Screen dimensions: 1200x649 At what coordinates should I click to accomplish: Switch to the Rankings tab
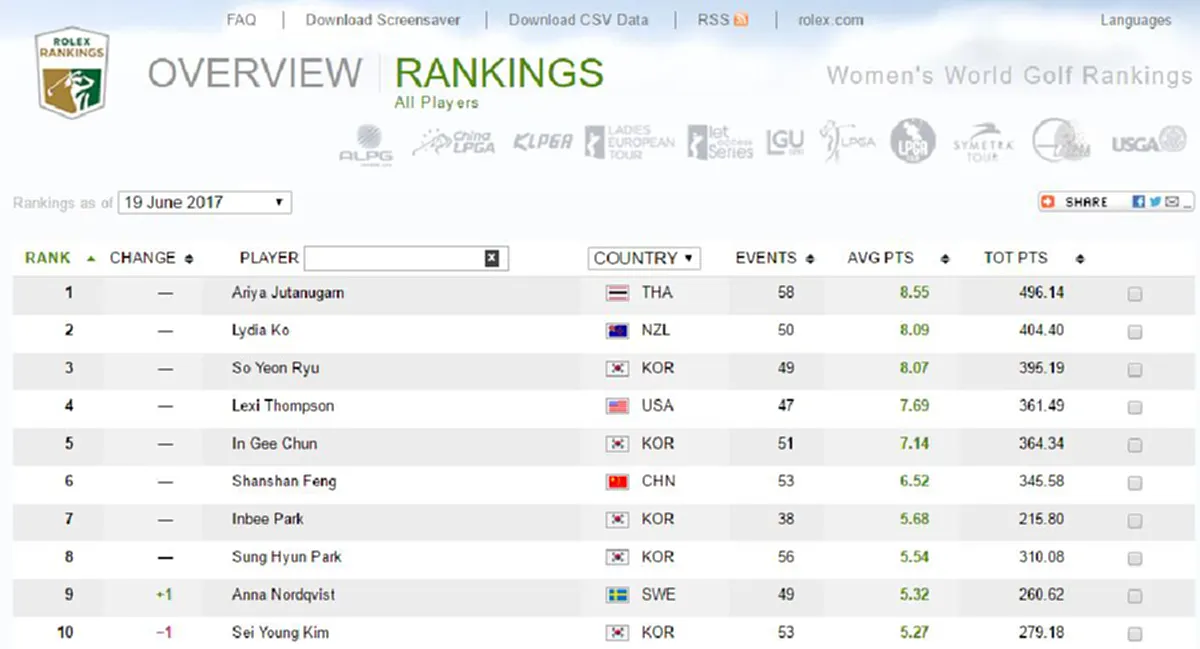click(x=499, y=73)
